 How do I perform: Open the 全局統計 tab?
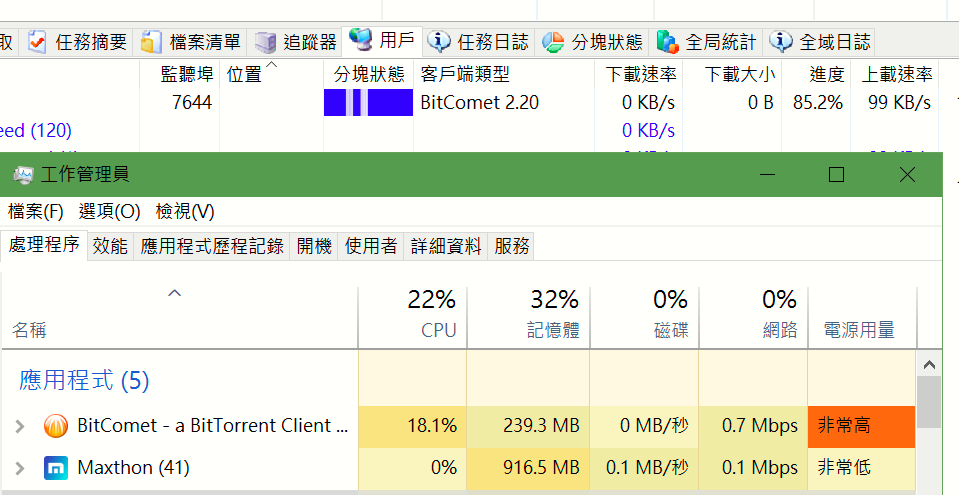707,42
